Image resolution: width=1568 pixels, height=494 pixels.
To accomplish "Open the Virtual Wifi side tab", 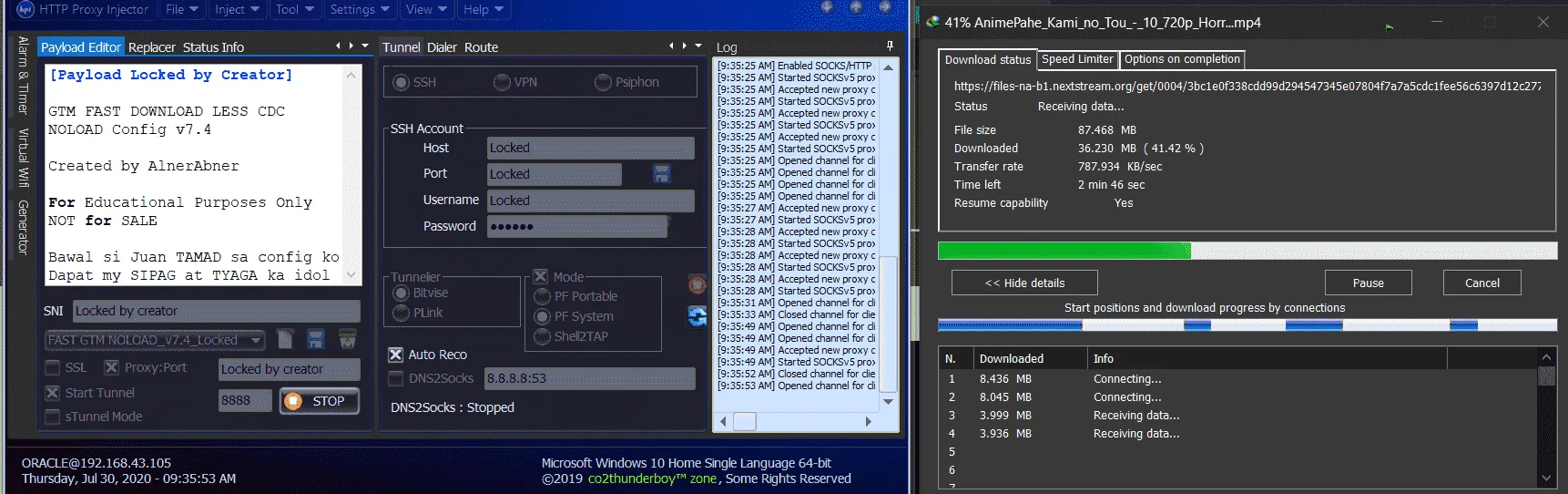I will (23, 158).
